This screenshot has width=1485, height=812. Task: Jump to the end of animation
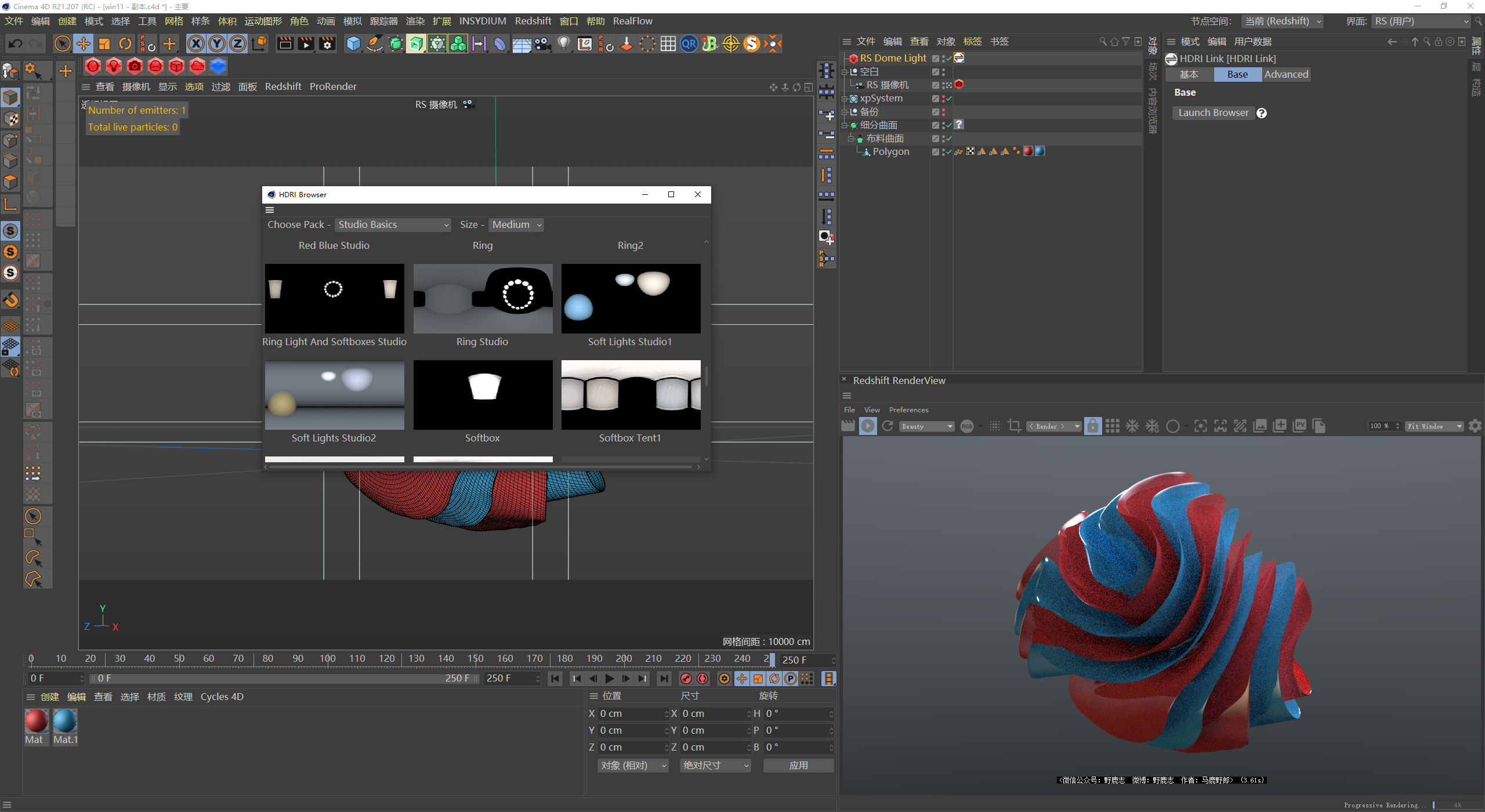(x=664, y=679)
